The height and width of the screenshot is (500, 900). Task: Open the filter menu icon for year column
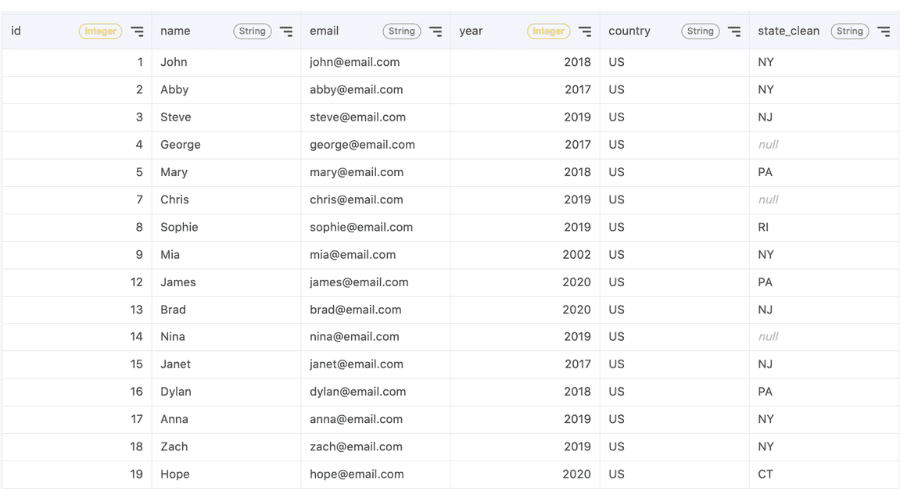pos(585,32)
